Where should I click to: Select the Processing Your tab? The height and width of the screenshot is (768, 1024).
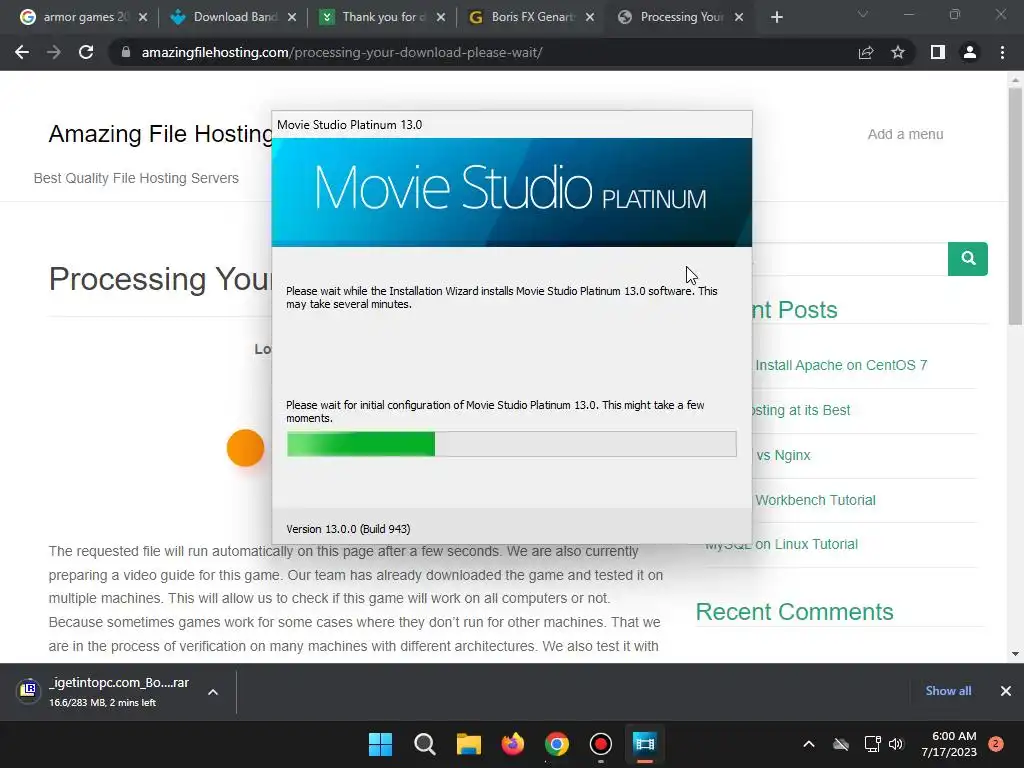[680, 17]
